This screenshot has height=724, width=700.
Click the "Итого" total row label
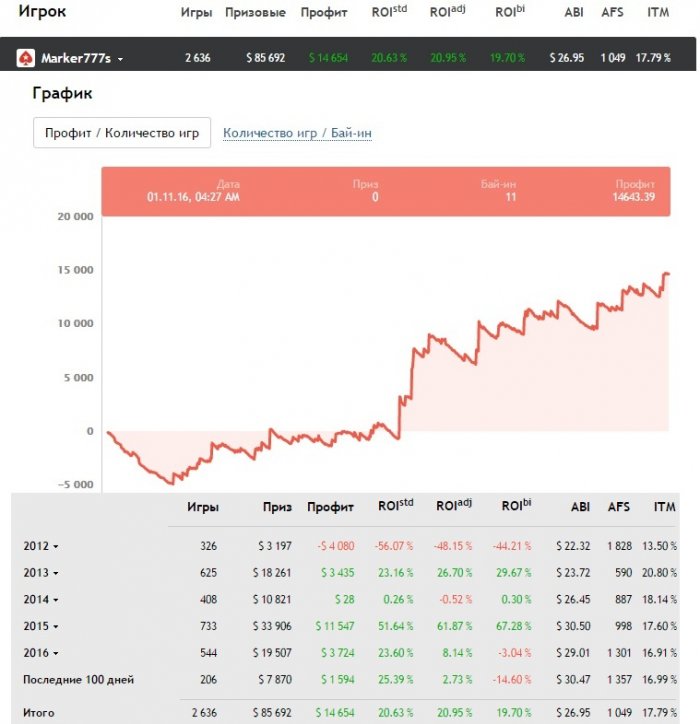click(x=39, y=713)
